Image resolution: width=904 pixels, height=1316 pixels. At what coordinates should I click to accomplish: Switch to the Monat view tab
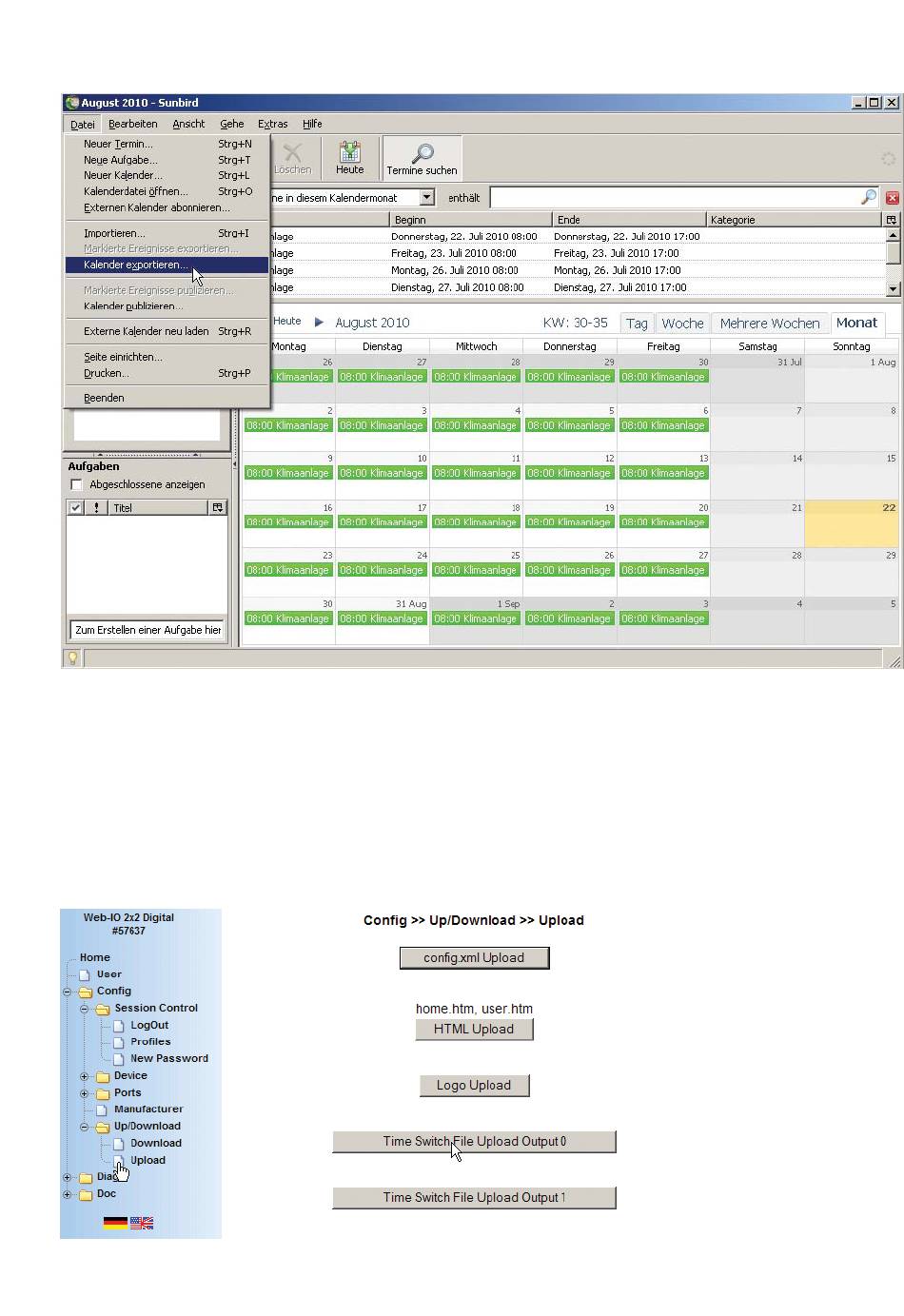[x=856, y=323]
